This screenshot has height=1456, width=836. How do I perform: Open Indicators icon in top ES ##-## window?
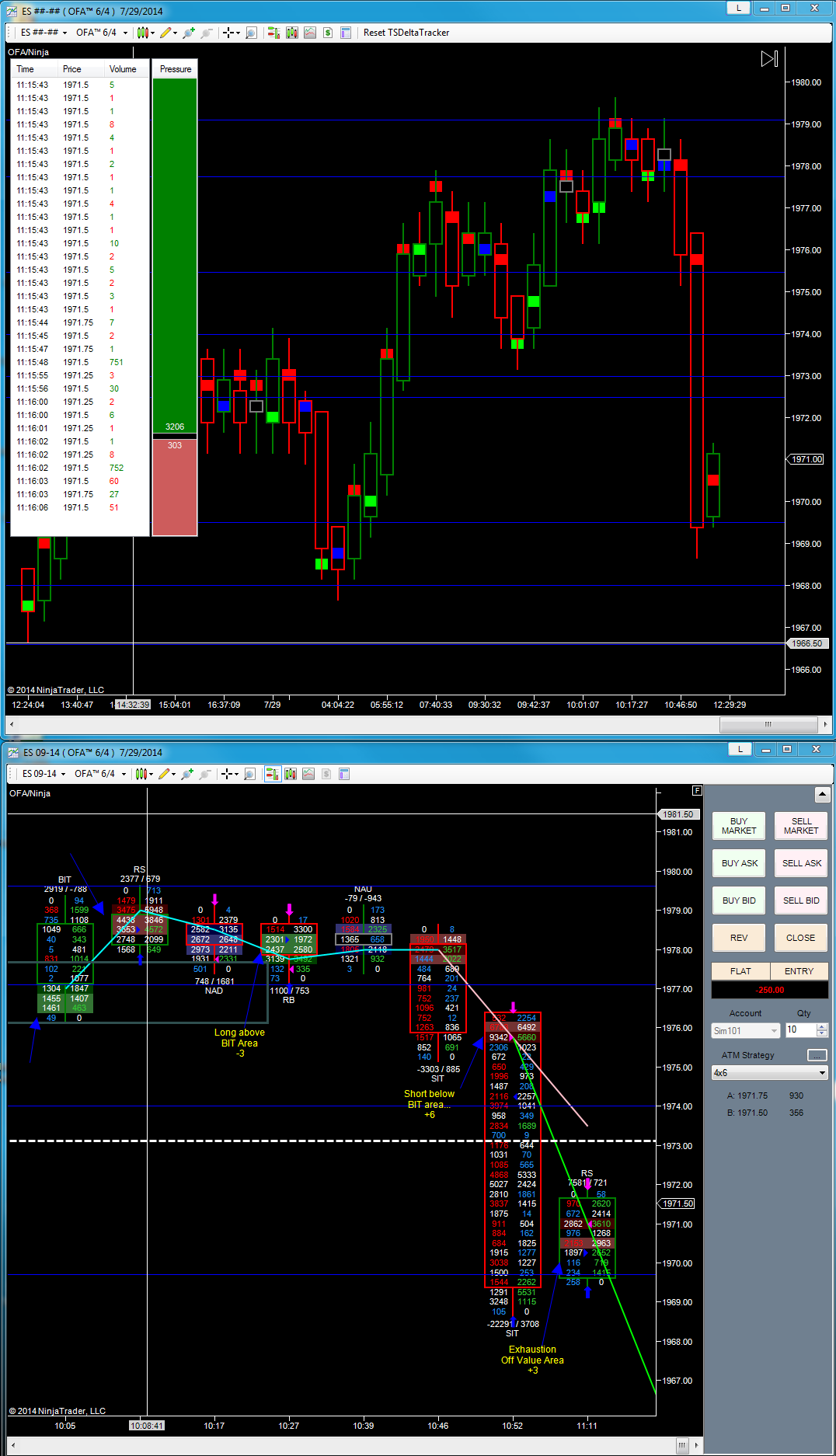click(x=310, y=33)
